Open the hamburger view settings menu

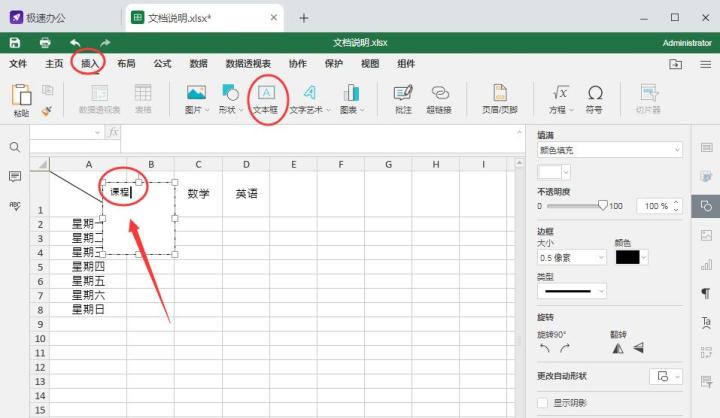click(x=706, y=64)
